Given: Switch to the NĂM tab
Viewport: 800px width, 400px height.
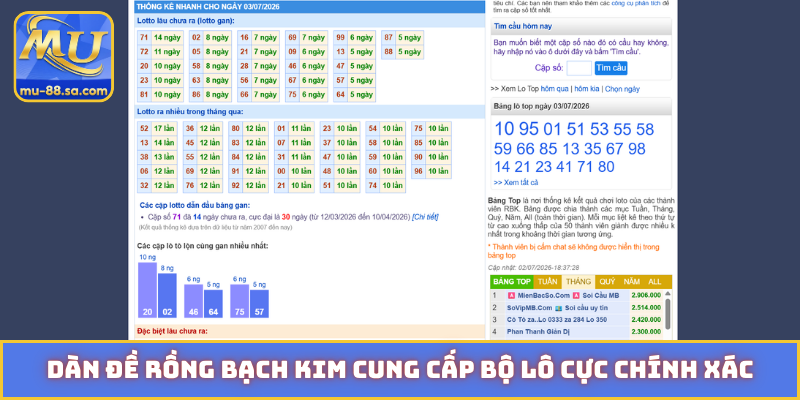Looking at the screenshot, I should point(632,282).
